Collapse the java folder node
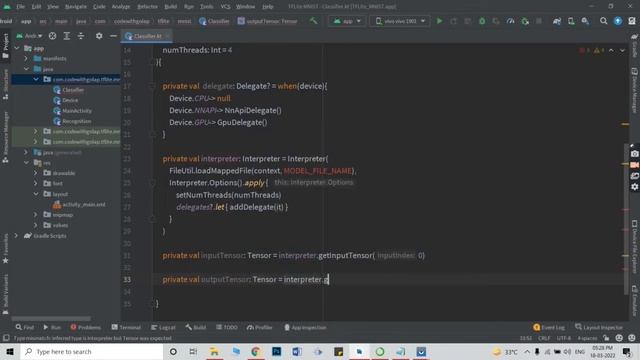 coord(26,69)
